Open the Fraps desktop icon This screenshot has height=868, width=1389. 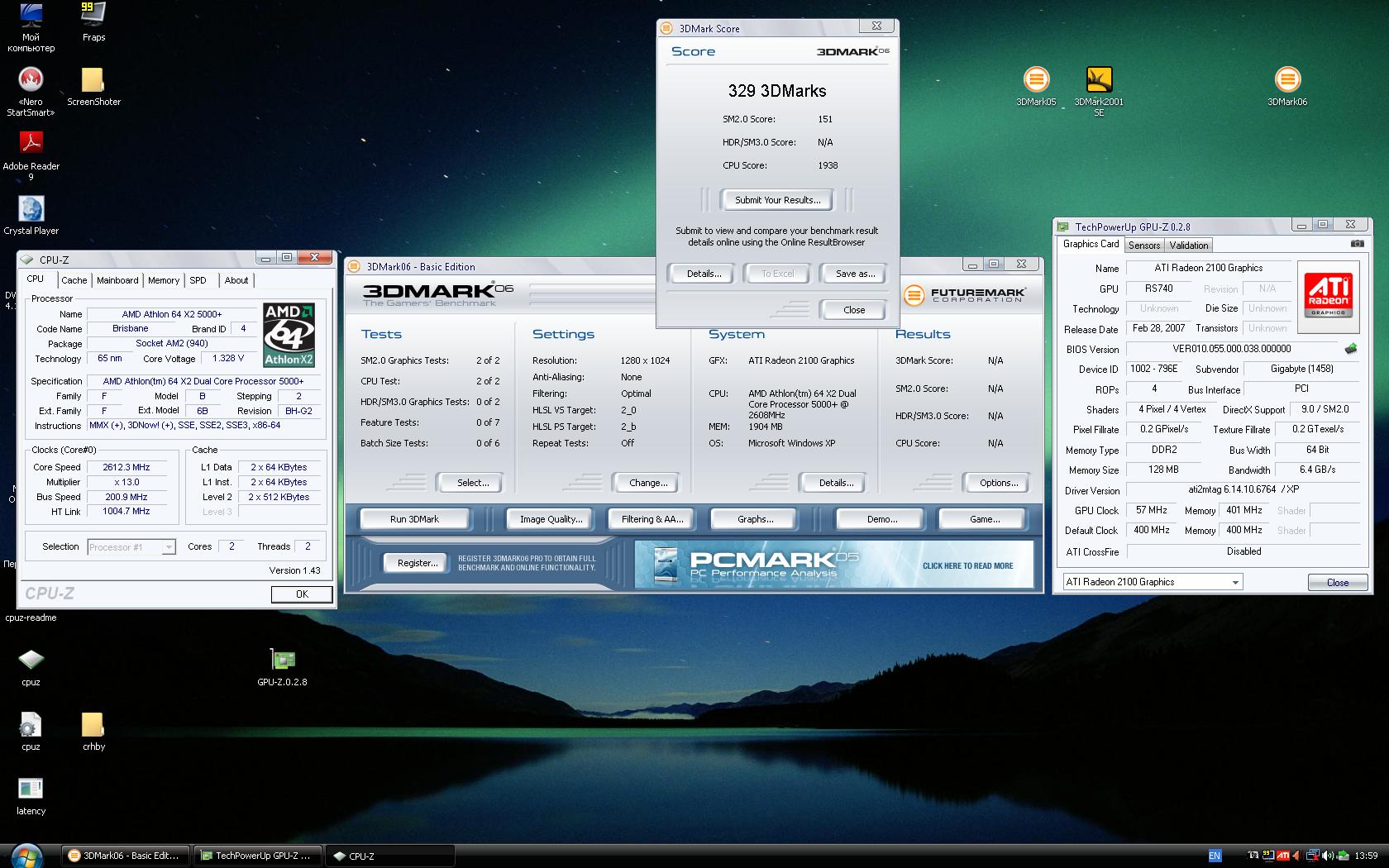point(93,22)
